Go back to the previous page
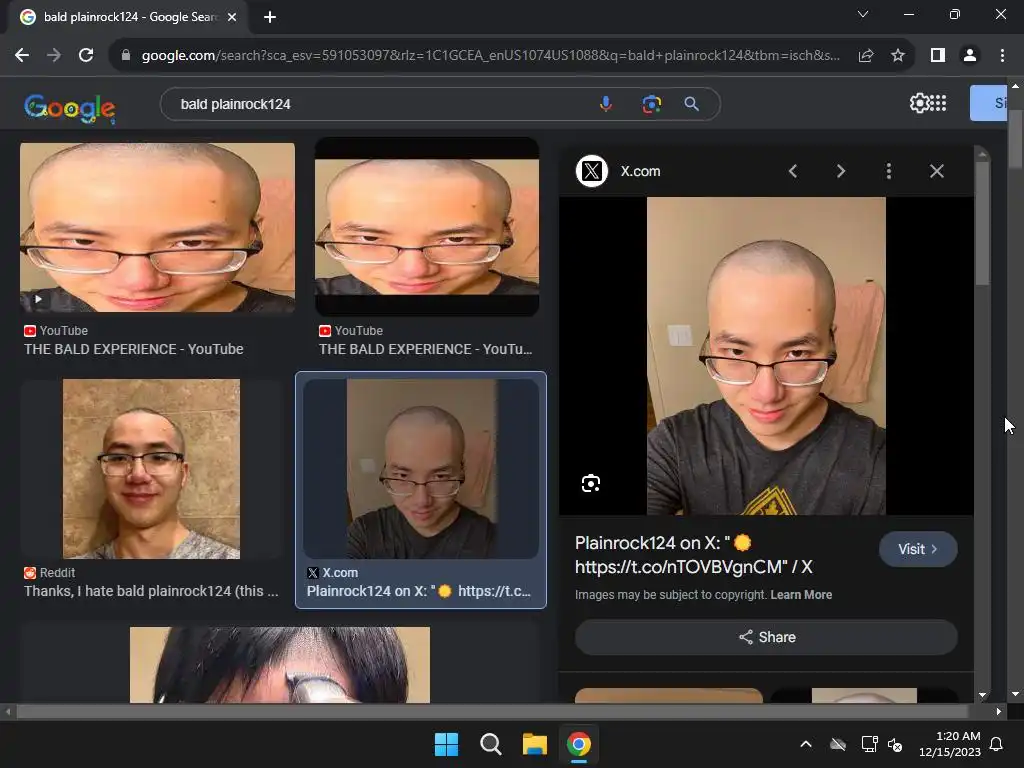The image size is (1024, 768). pos(22,56)
